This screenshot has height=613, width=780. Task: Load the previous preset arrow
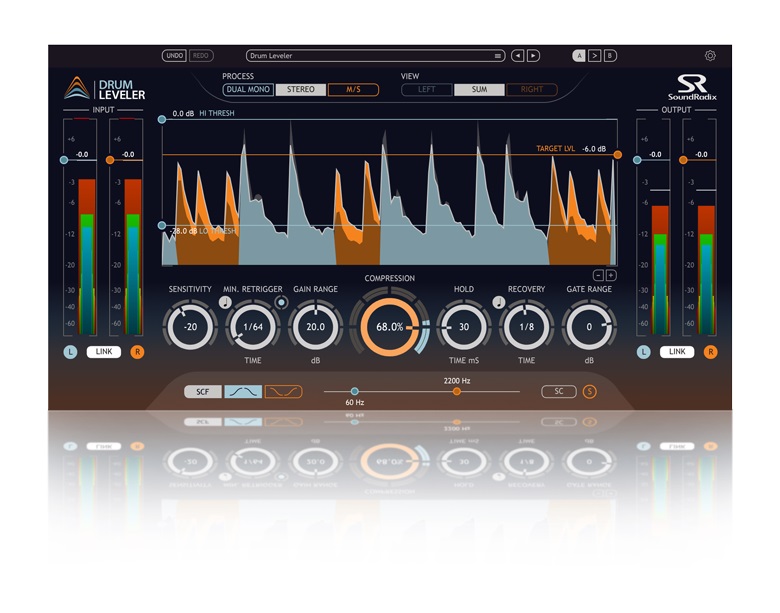click(x=518, y=56)
